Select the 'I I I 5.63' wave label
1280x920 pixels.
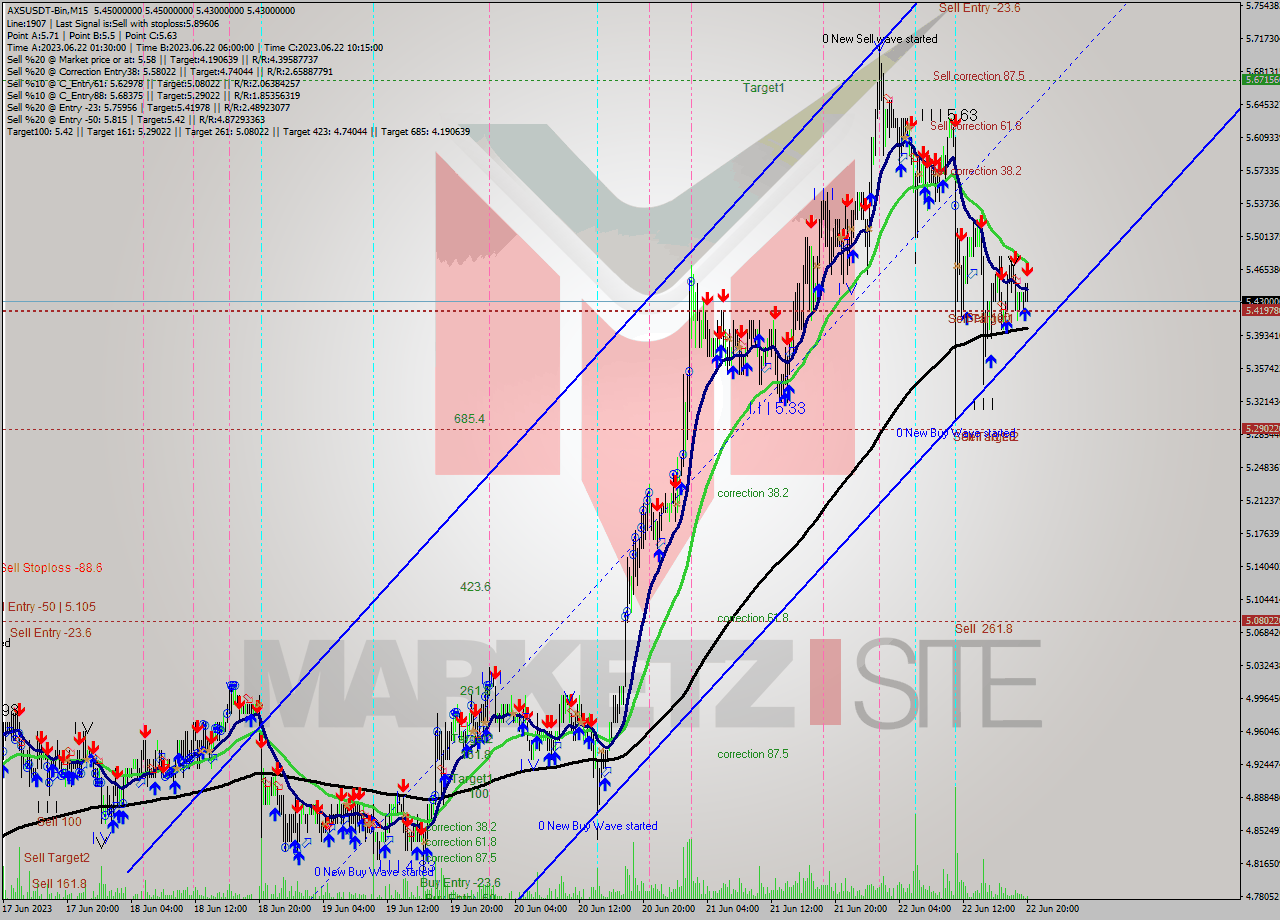[948, 115]
